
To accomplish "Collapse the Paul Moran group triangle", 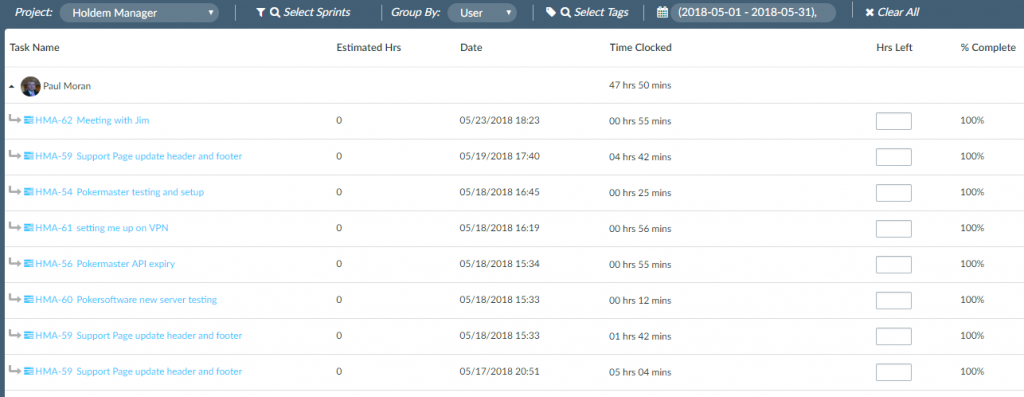I will (12, 87).
